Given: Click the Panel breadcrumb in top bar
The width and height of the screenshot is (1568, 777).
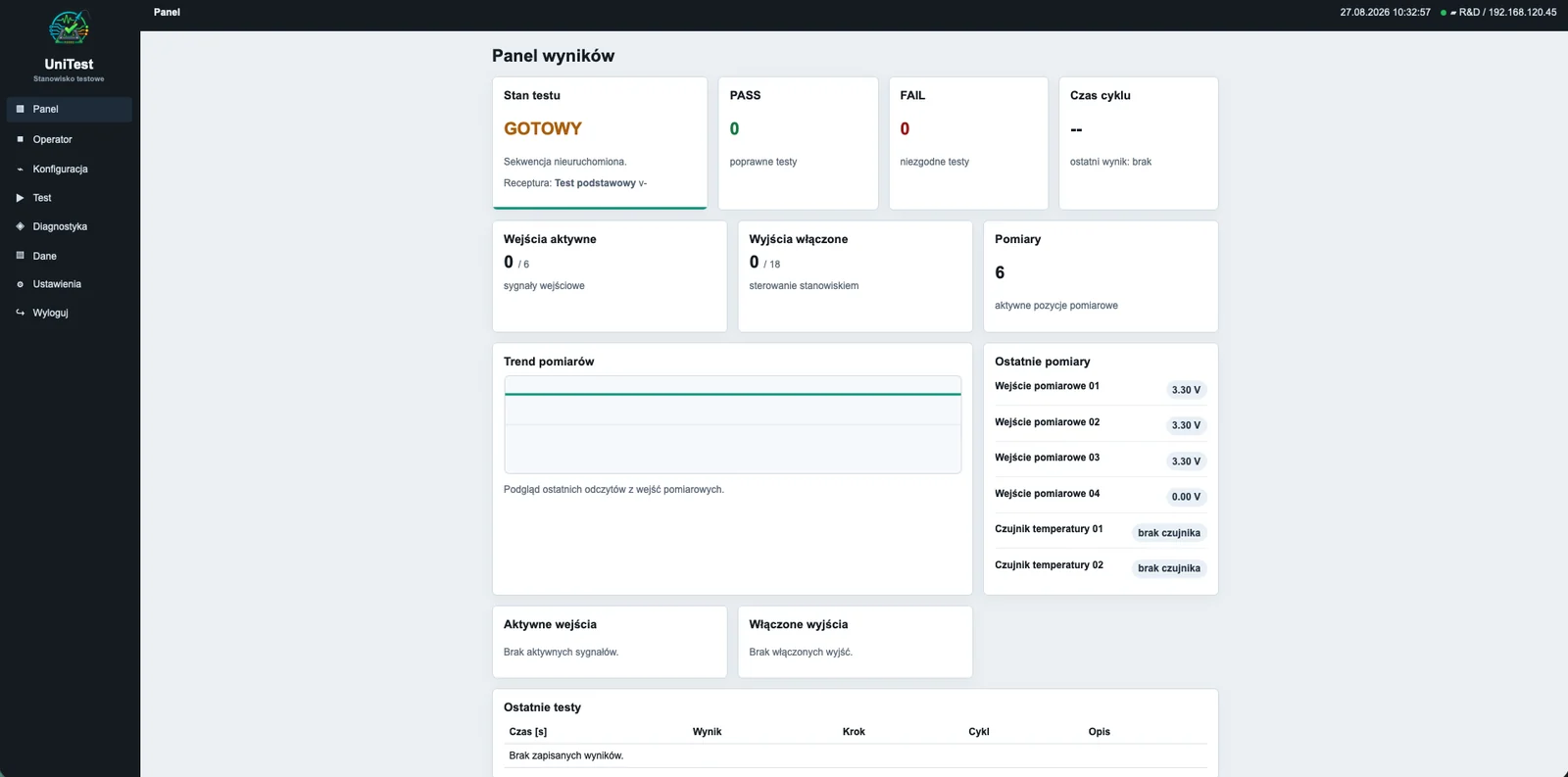Looking at the screenshot, I should (167, 12).
